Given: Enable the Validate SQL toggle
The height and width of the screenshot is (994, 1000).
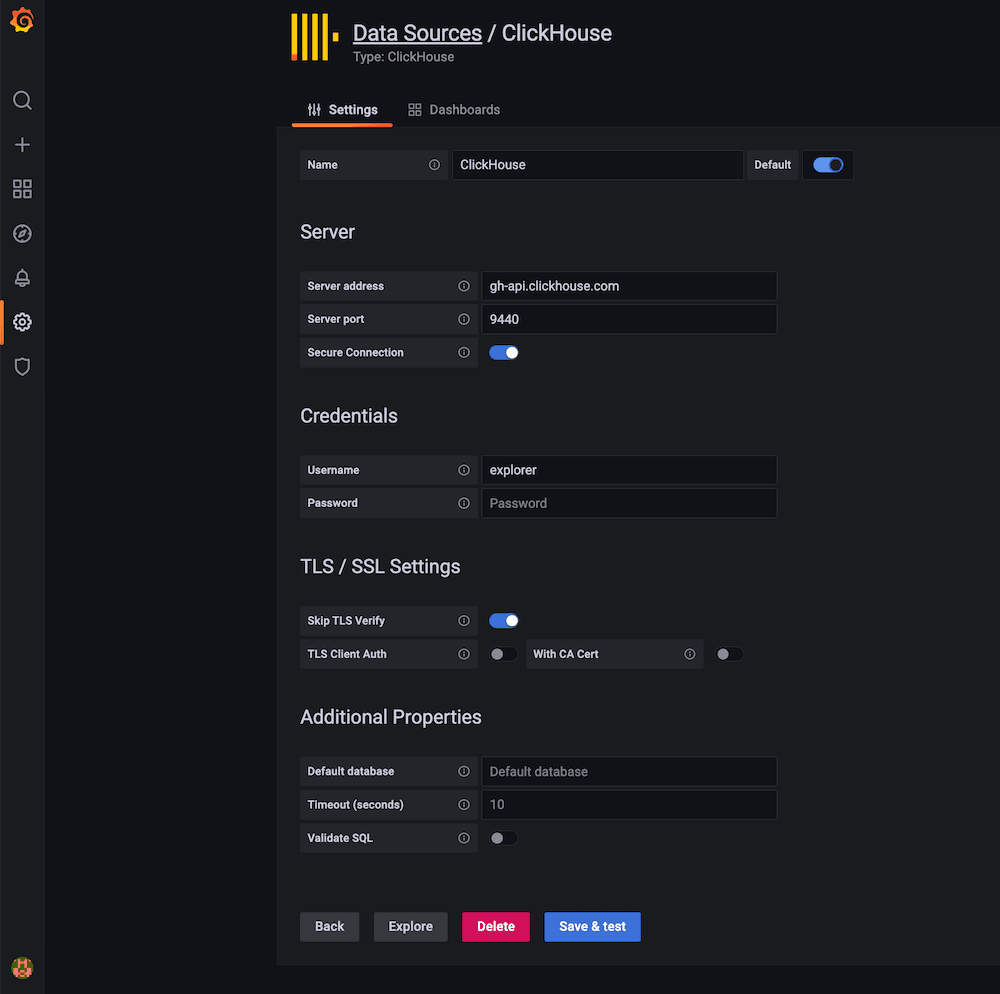Looking at the screenshot, I should coord(504,838).
